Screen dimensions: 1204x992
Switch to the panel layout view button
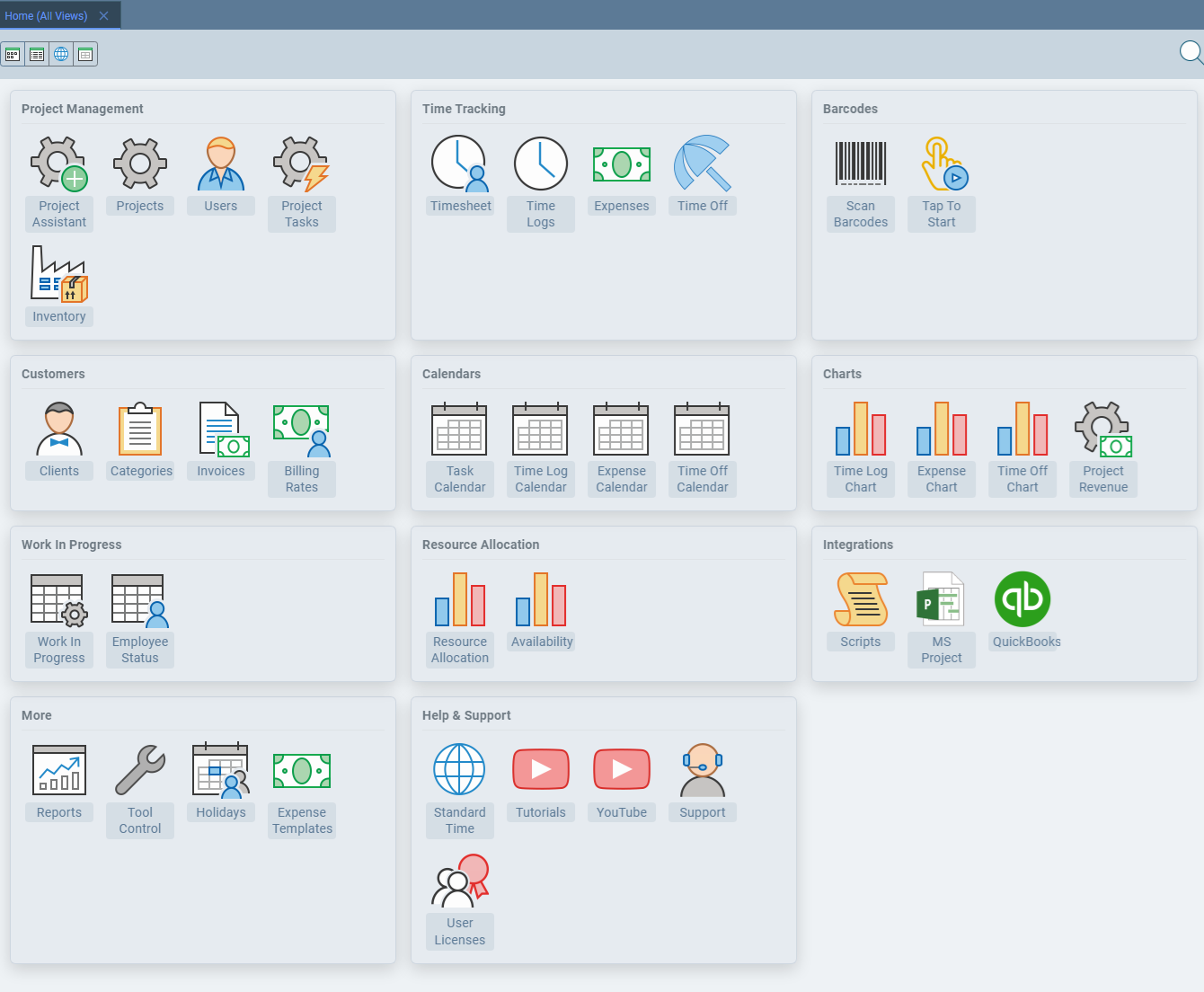pos(85,55)
